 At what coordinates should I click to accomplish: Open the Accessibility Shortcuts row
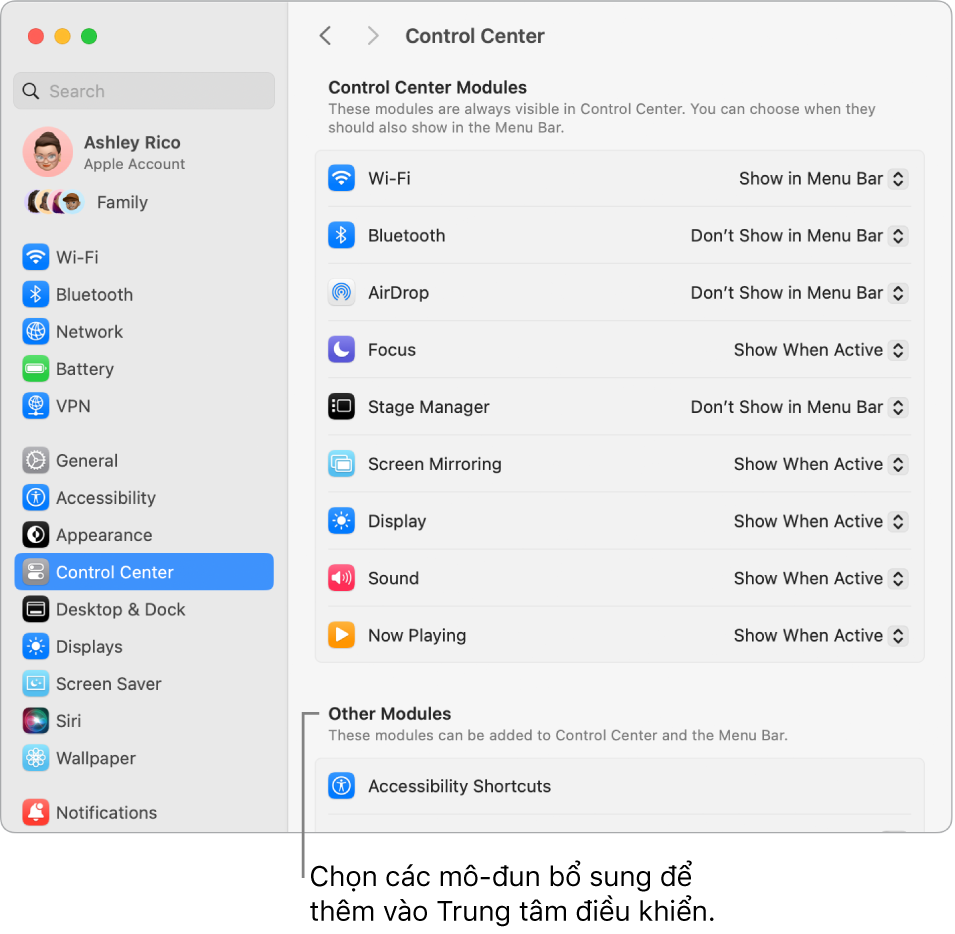(x=619, y=786)
